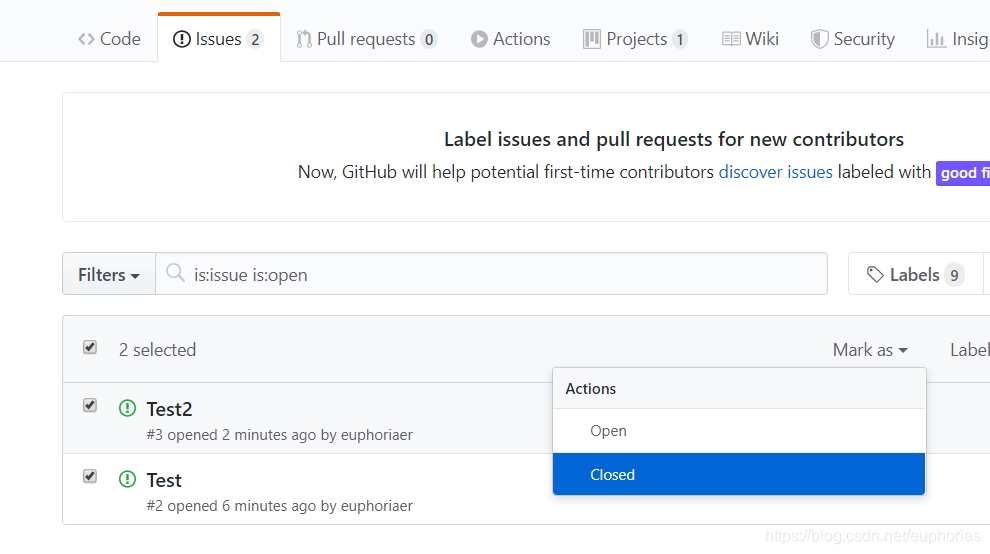Expand the Filters dropdown
This screenshot has width=990, height=554.
pyautogui.click(x=108, y=274)
